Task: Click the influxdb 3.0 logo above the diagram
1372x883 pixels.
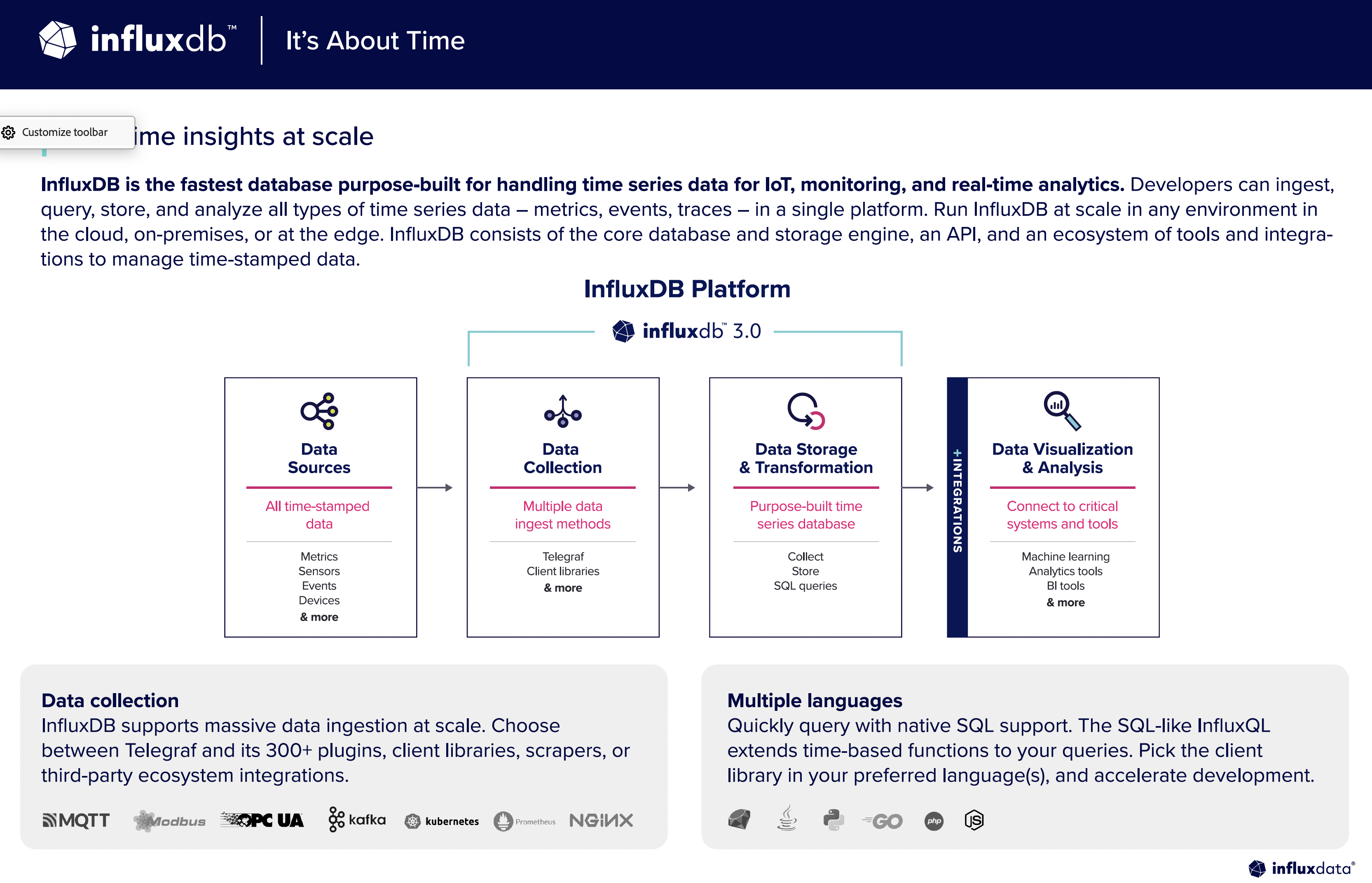Action: tap(686, 331)
